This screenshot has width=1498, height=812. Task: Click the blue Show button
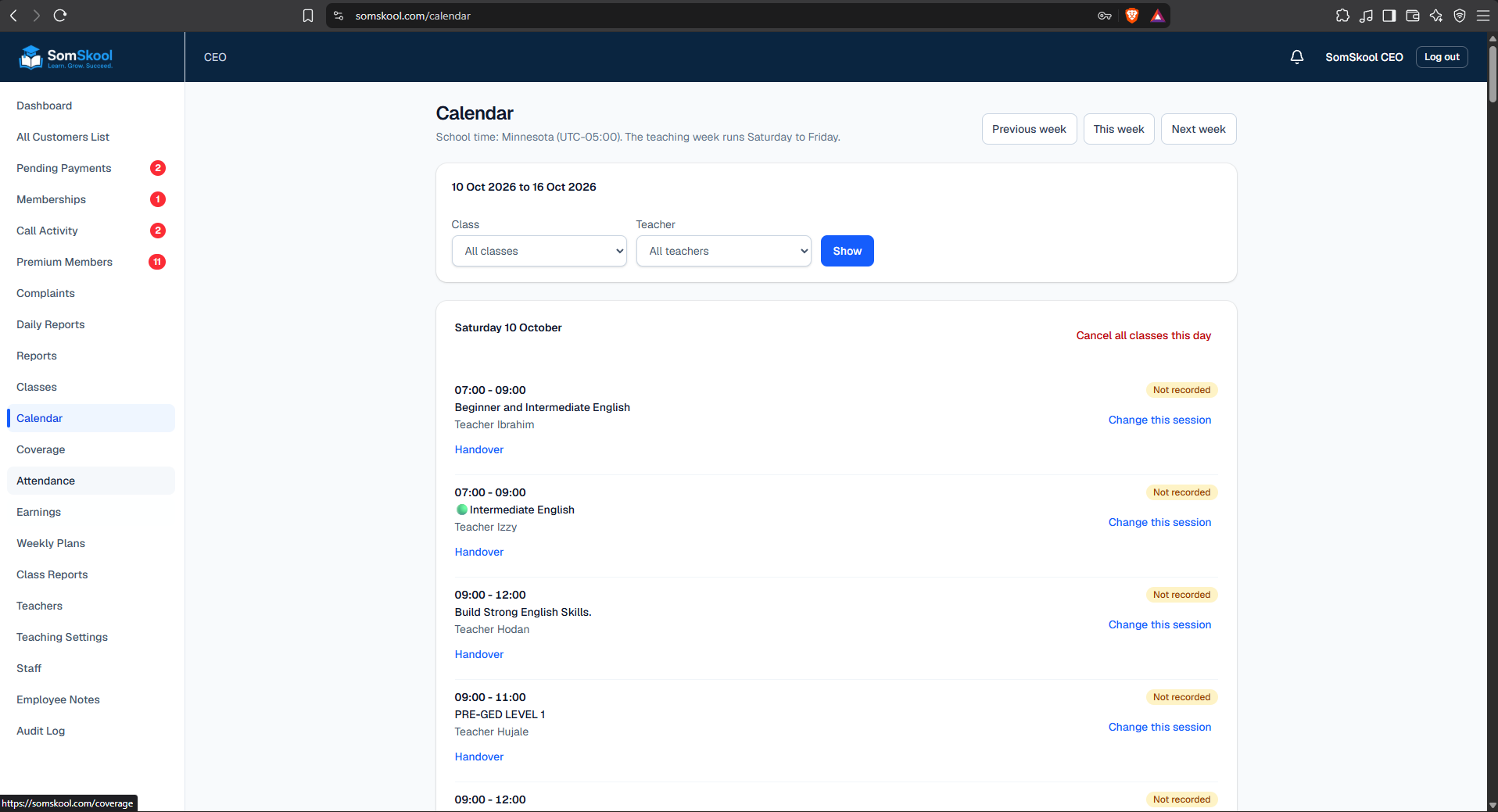coord(847,251)
